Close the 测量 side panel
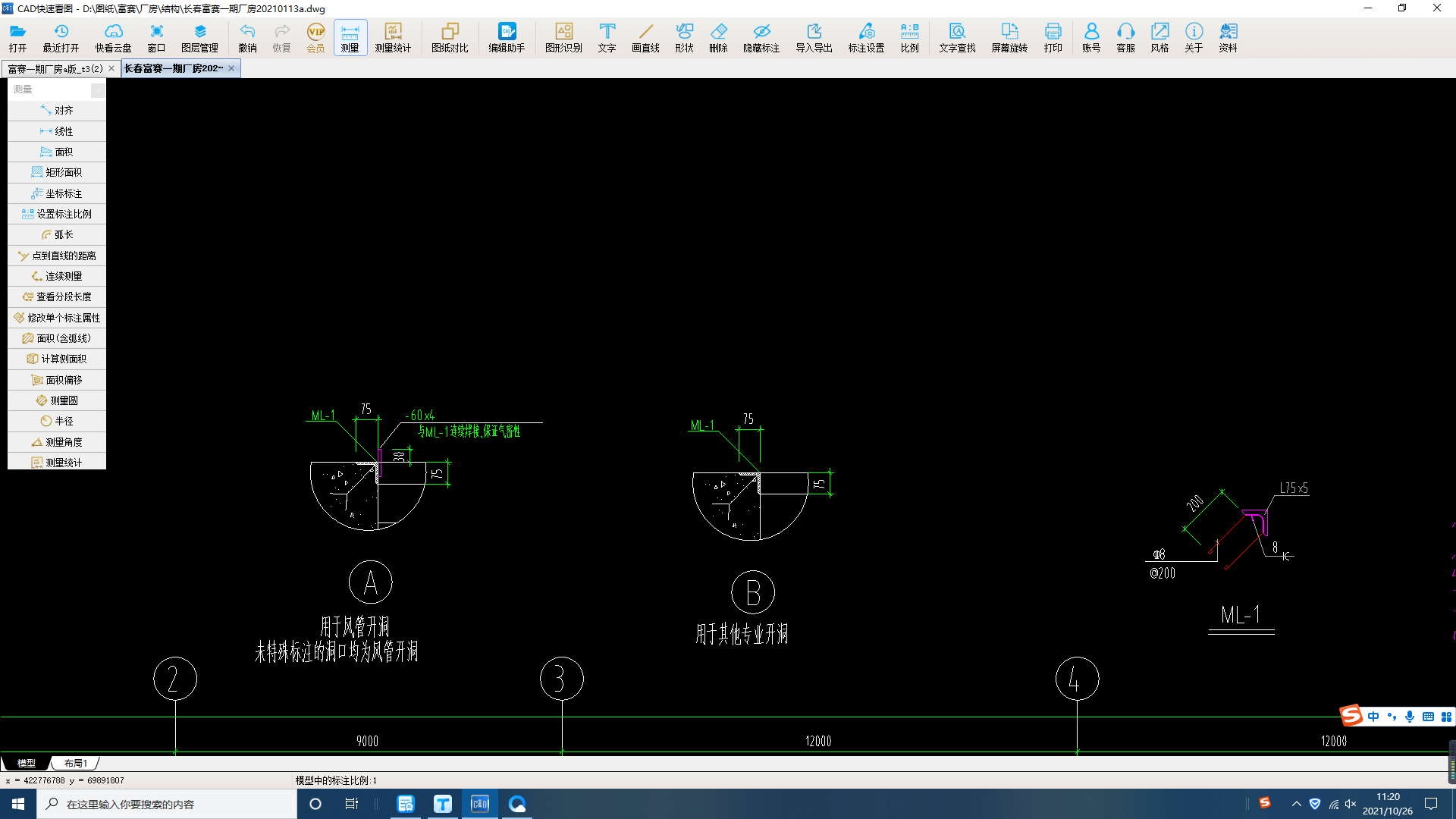1456x819 pixels. tap(98, 90)
